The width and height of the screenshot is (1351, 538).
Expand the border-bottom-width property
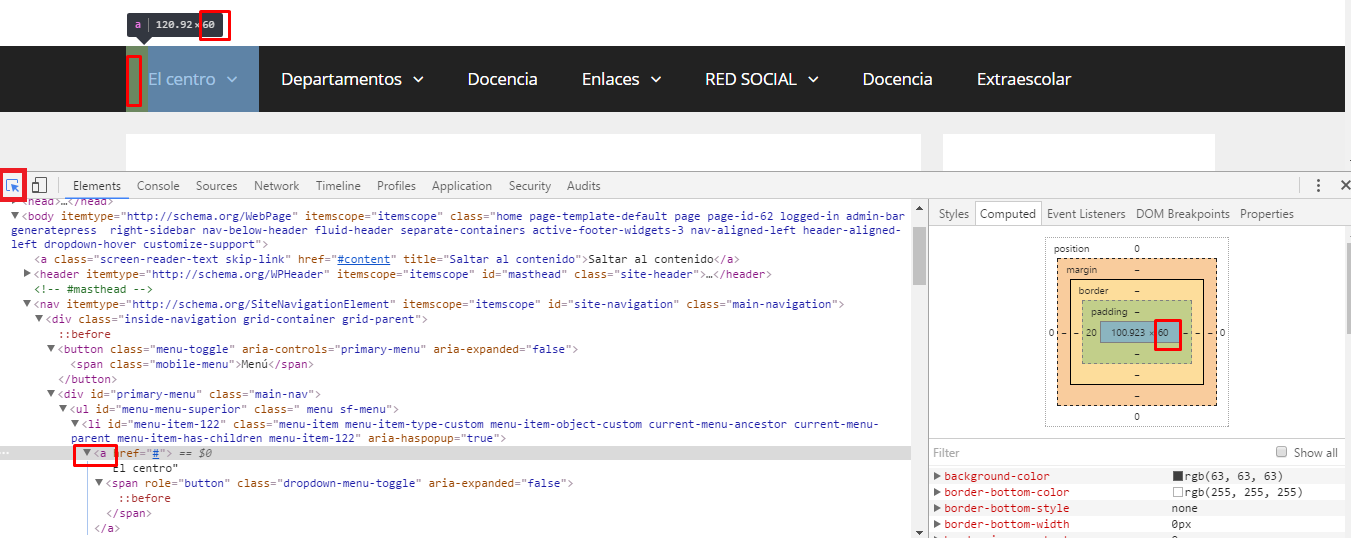click(x=938, y=524)
